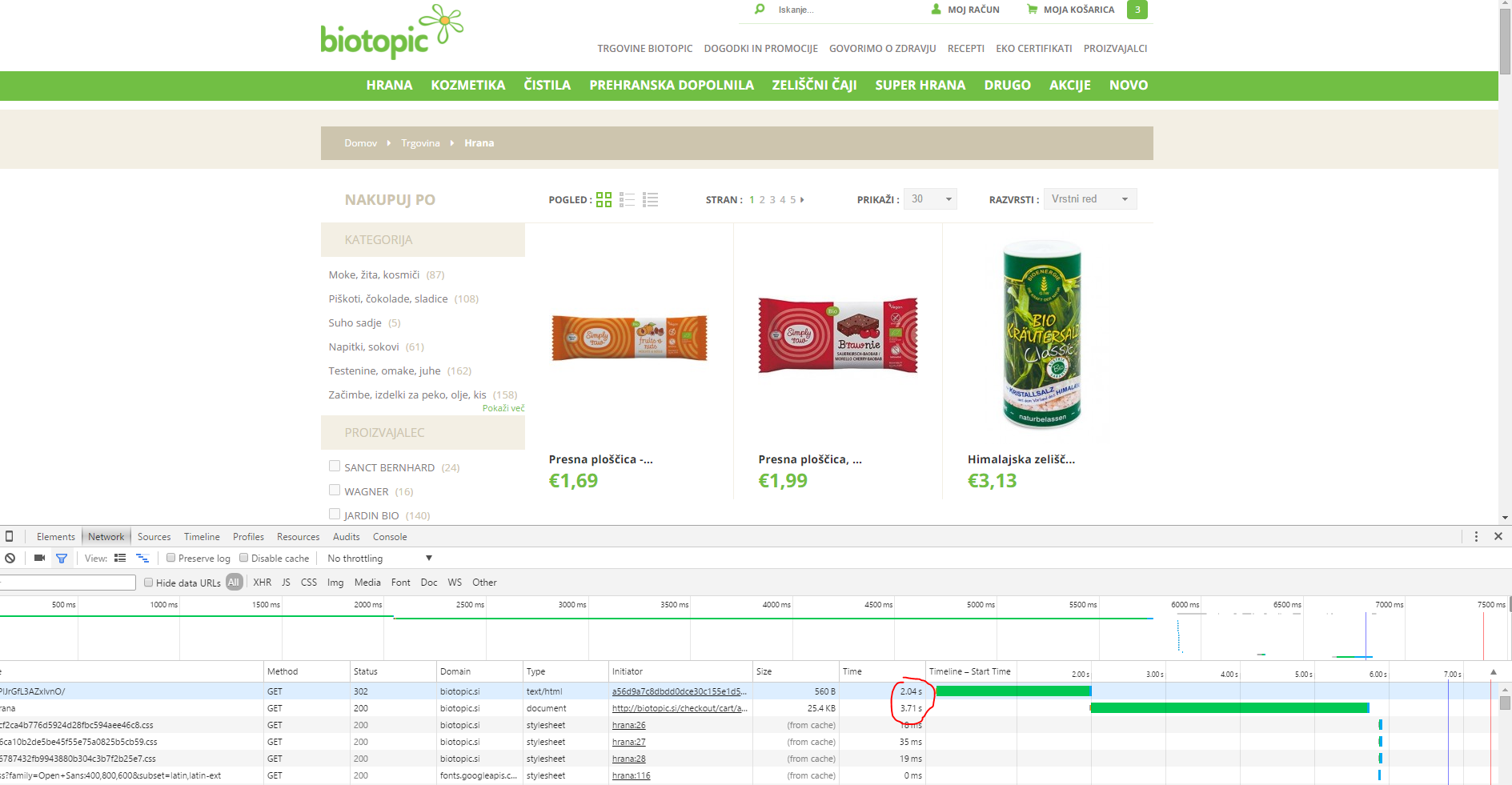Open the Razvrsti sort dropdown
Viewport: 1512px width, 785px height.
point(1089,199)
